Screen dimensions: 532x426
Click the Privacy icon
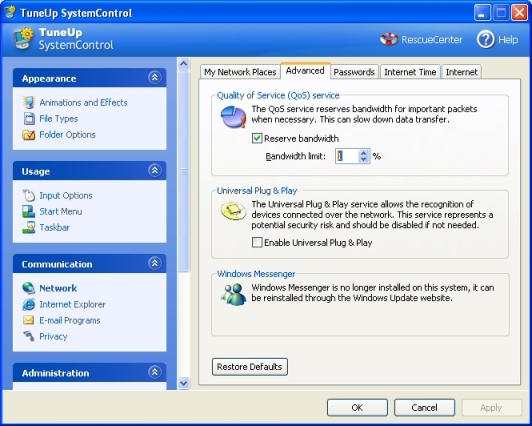[x=29, y=336]
